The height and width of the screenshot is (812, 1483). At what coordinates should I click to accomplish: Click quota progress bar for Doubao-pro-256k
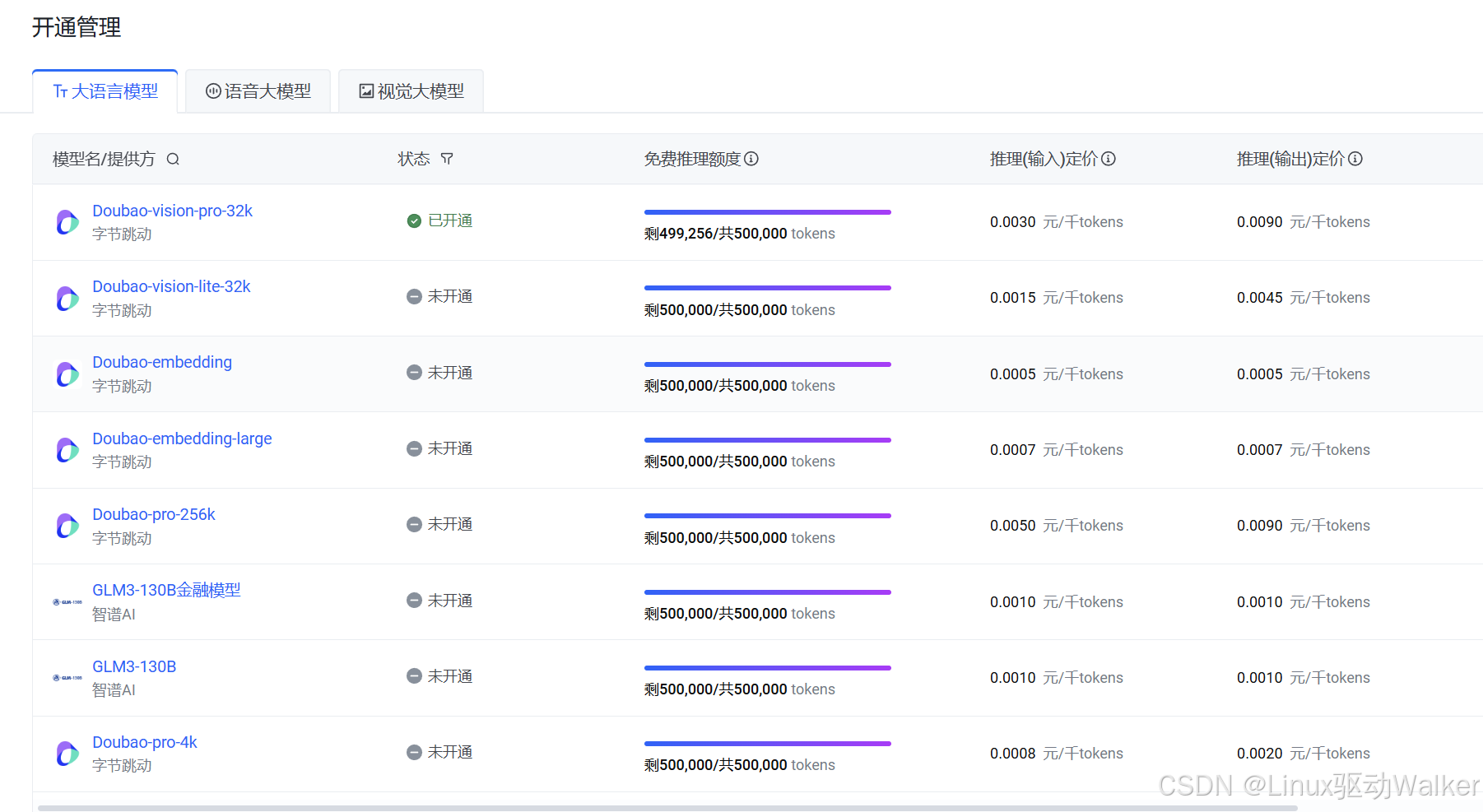pos(768,516)
